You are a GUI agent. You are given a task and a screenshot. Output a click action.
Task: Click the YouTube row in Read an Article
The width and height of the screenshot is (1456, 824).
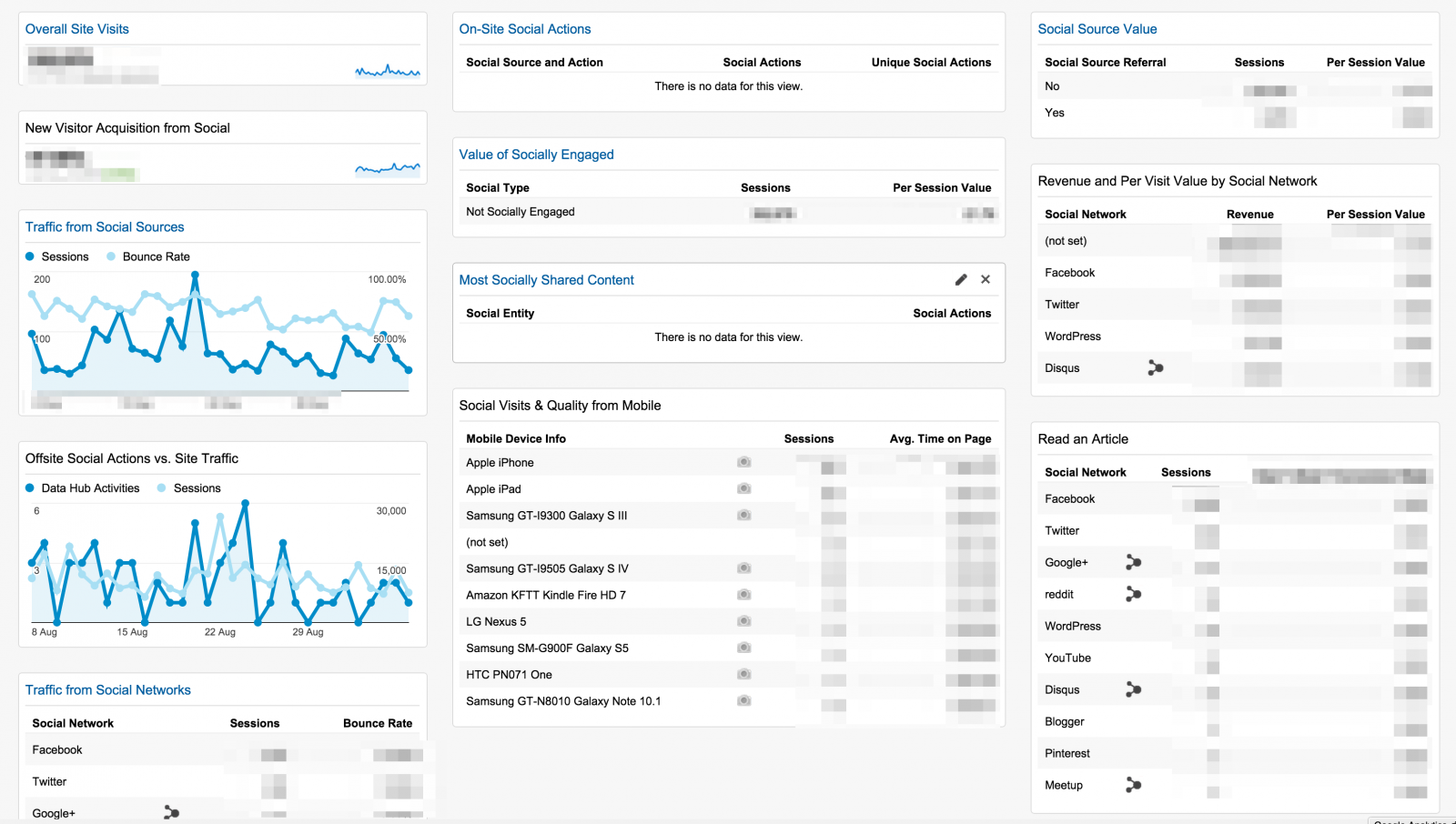click(1235, 658)
